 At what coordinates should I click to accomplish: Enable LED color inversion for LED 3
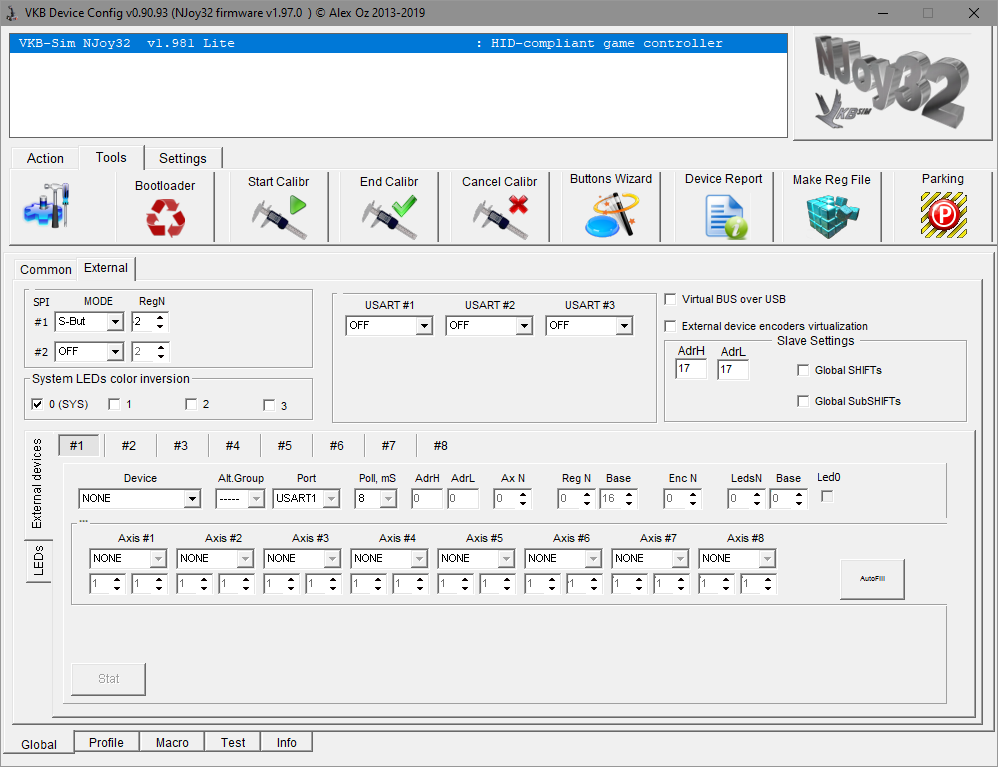[269, 405]
